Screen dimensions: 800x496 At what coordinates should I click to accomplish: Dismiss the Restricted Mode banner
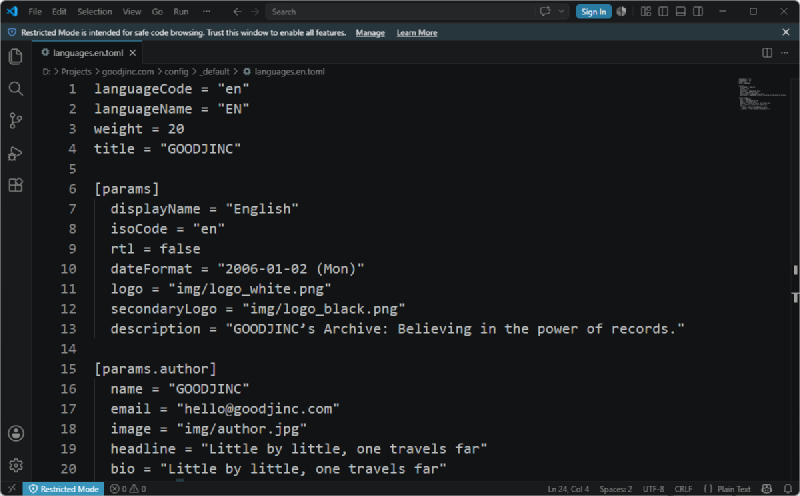pyautogui.click(x=786, y=32)
